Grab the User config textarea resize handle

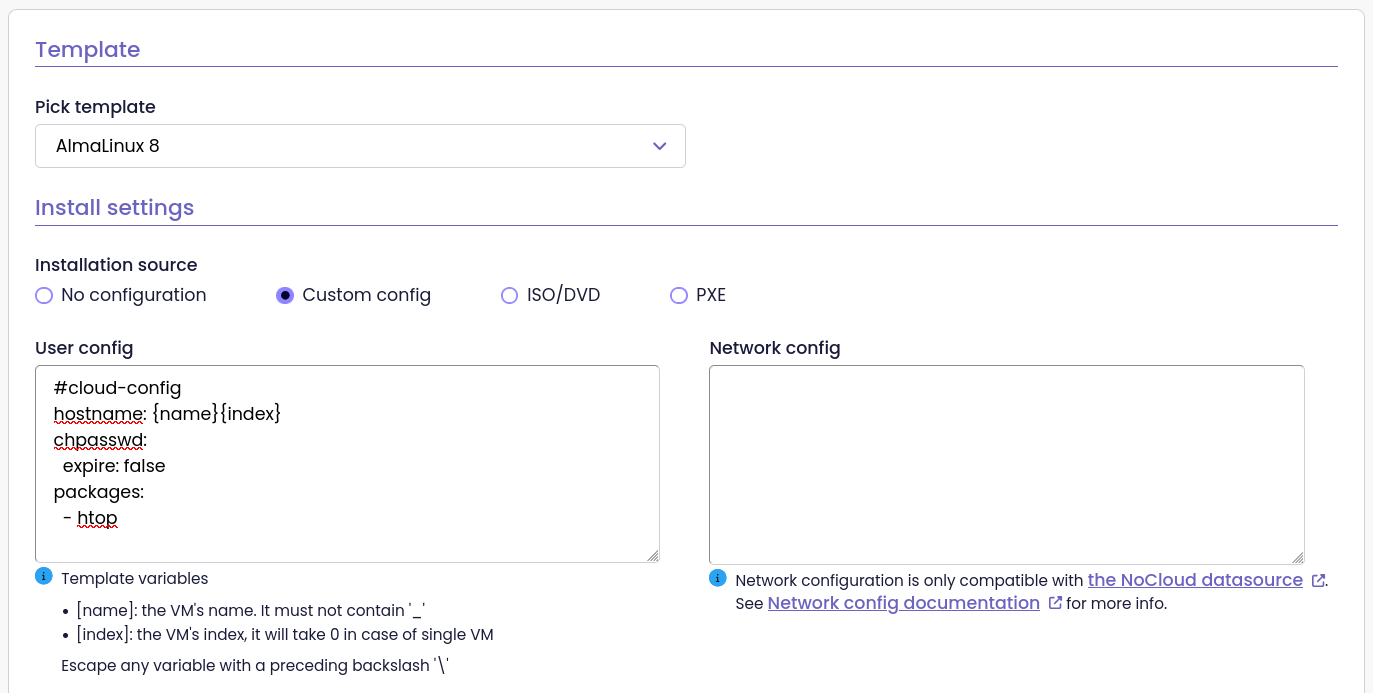(653, 555)
